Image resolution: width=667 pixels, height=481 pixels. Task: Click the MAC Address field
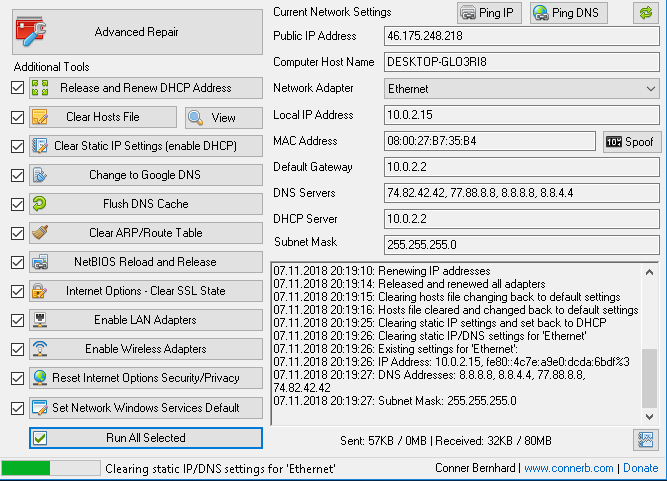[x=490, y=141]
